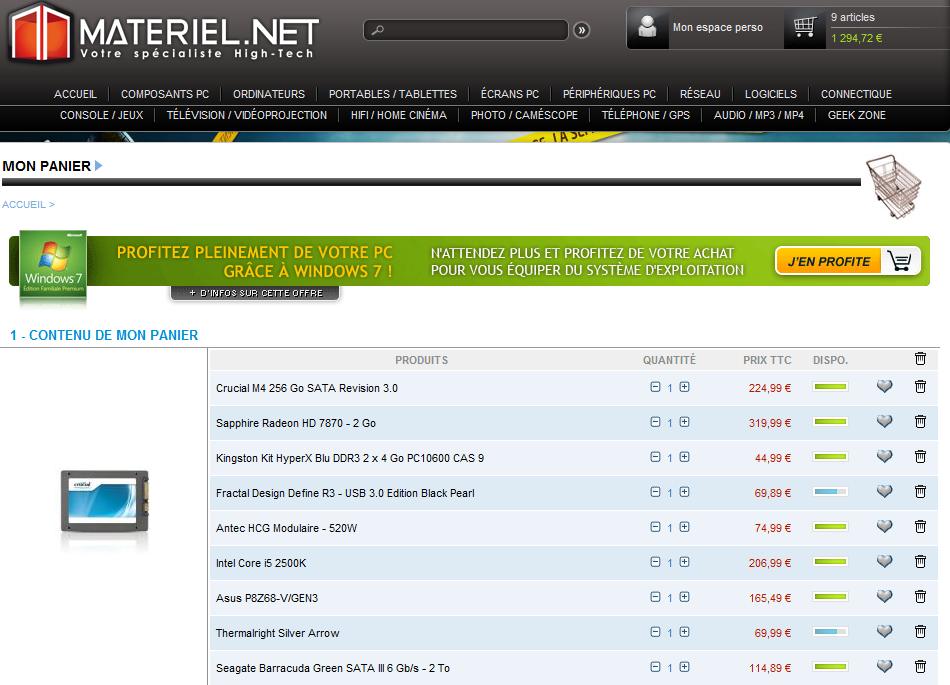Screen dimensions: 950x685
Task: Open user profile icon beside Mon espace perso
Action: 648,28
